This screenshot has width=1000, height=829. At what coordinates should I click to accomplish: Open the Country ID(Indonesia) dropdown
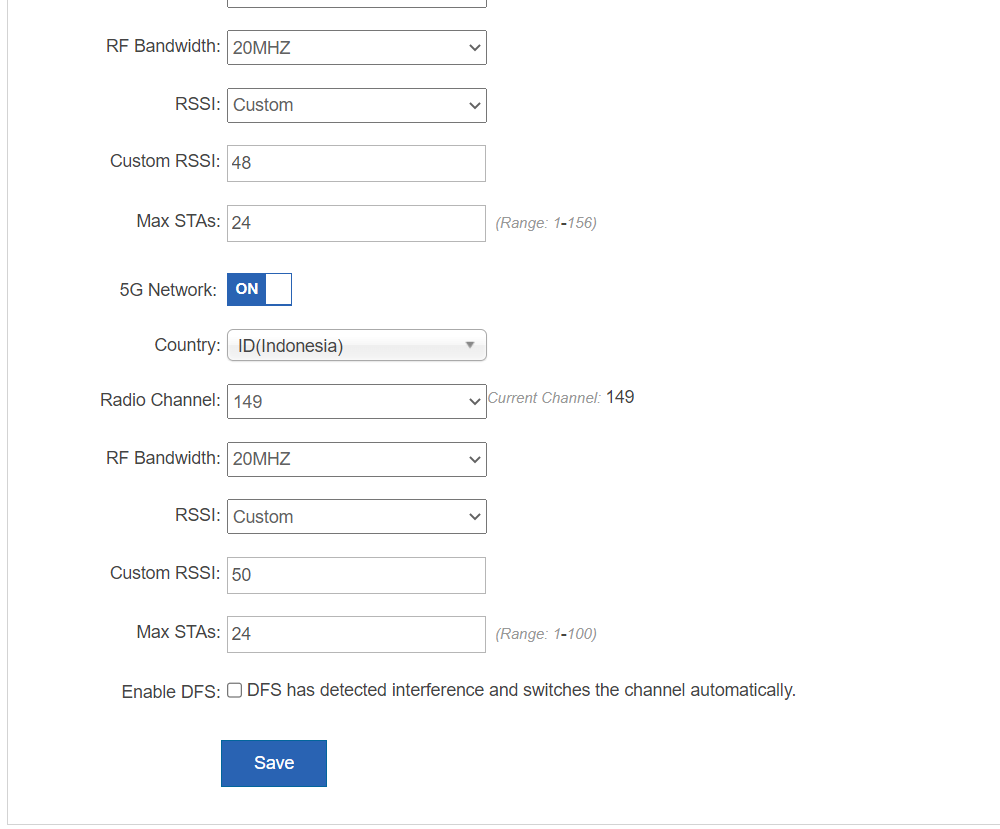tap(357, 346)
